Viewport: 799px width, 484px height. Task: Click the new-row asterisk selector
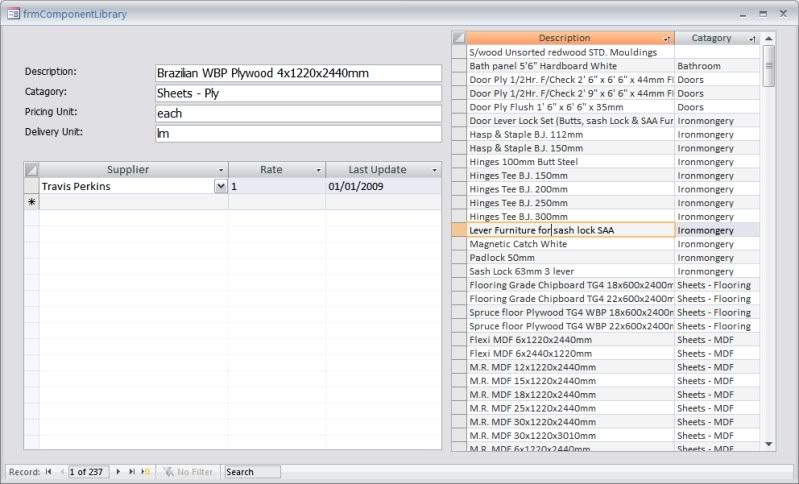click(x=32, y=202)
